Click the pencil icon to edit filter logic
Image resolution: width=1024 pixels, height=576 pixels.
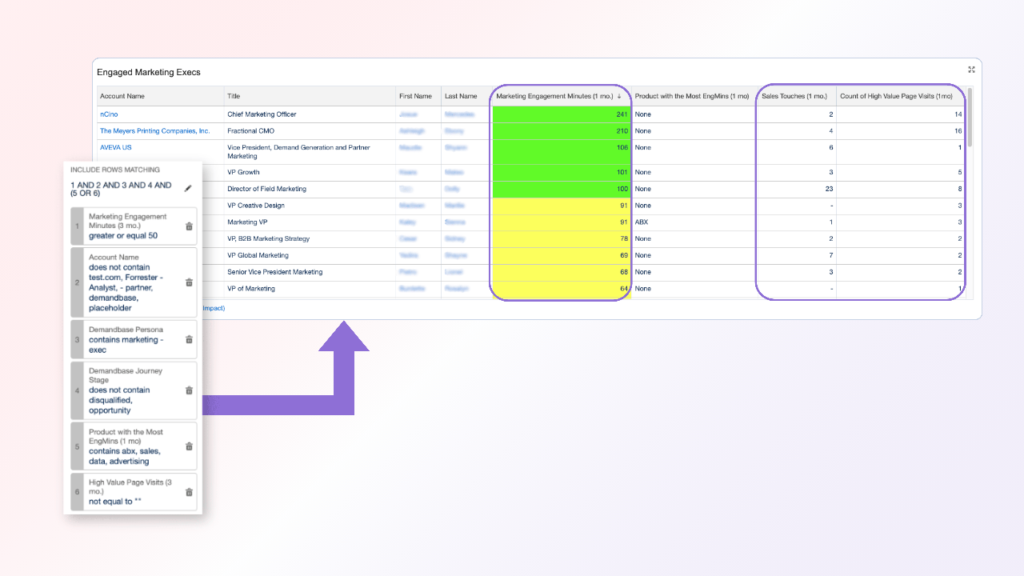(188, 188)
